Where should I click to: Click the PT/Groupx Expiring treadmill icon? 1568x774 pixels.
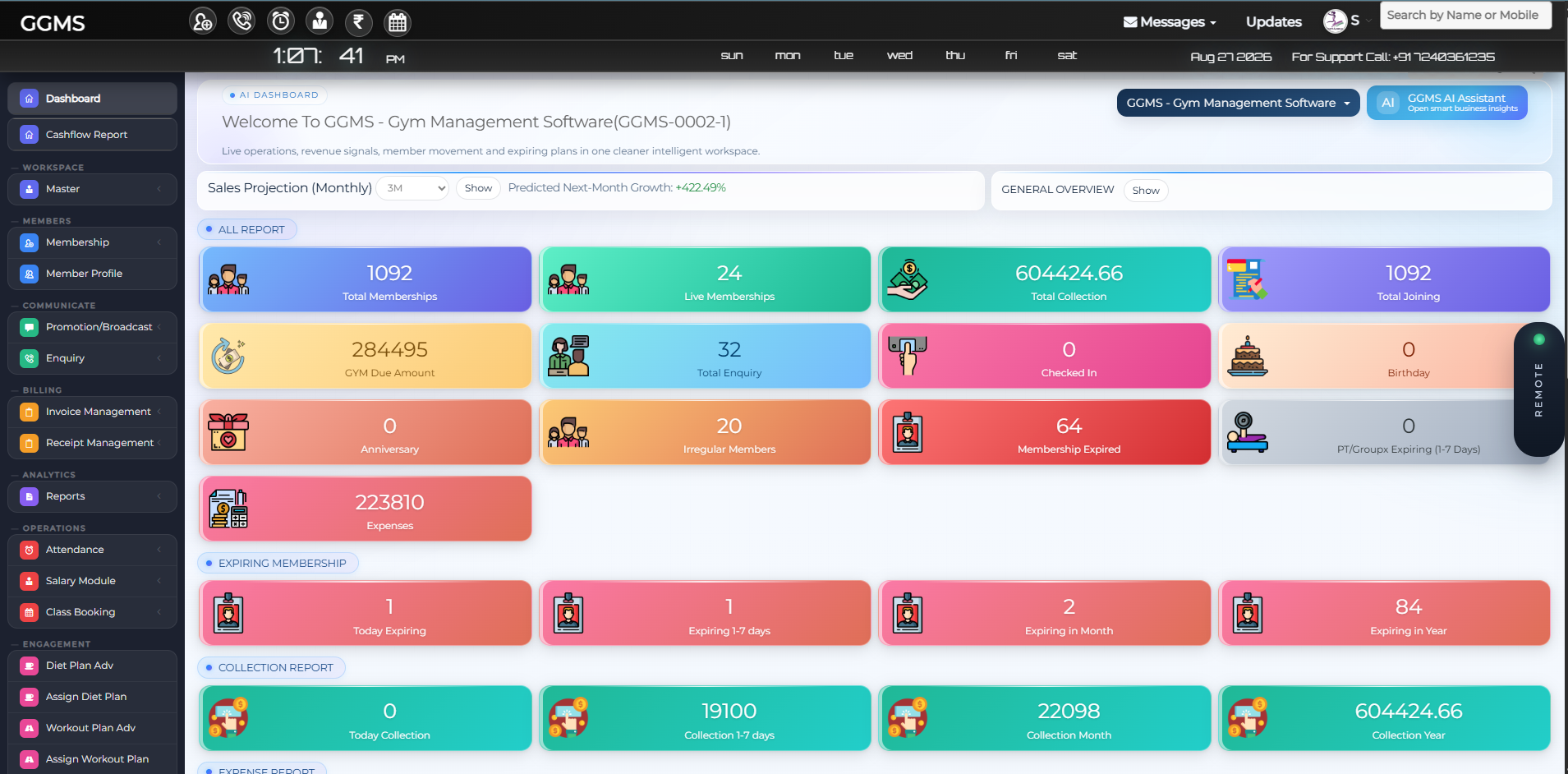(1247, 432)
